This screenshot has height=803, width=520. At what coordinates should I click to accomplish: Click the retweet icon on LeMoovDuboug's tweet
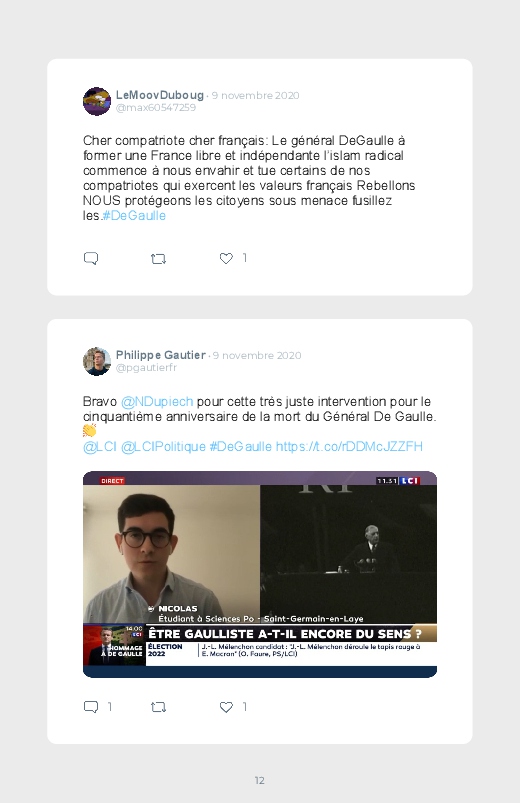pos(158,259)
